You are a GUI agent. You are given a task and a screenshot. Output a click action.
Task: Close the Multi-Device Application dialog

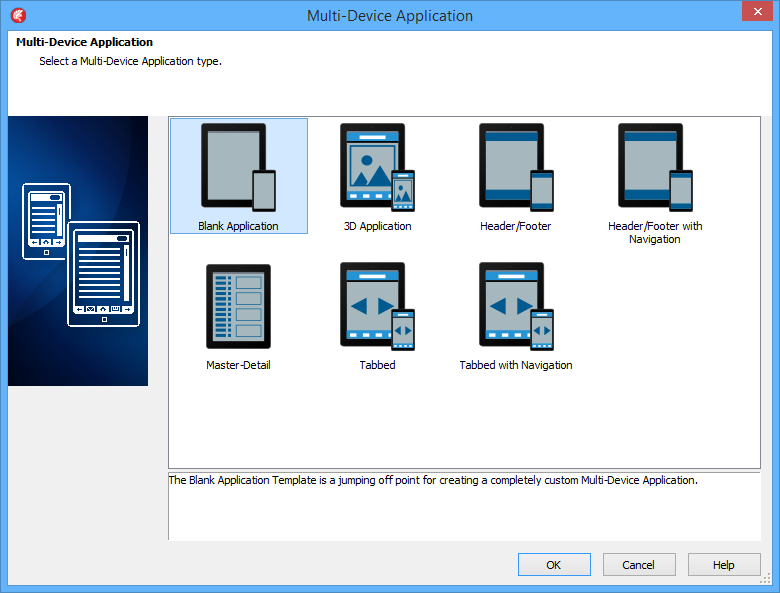(757, 11)
